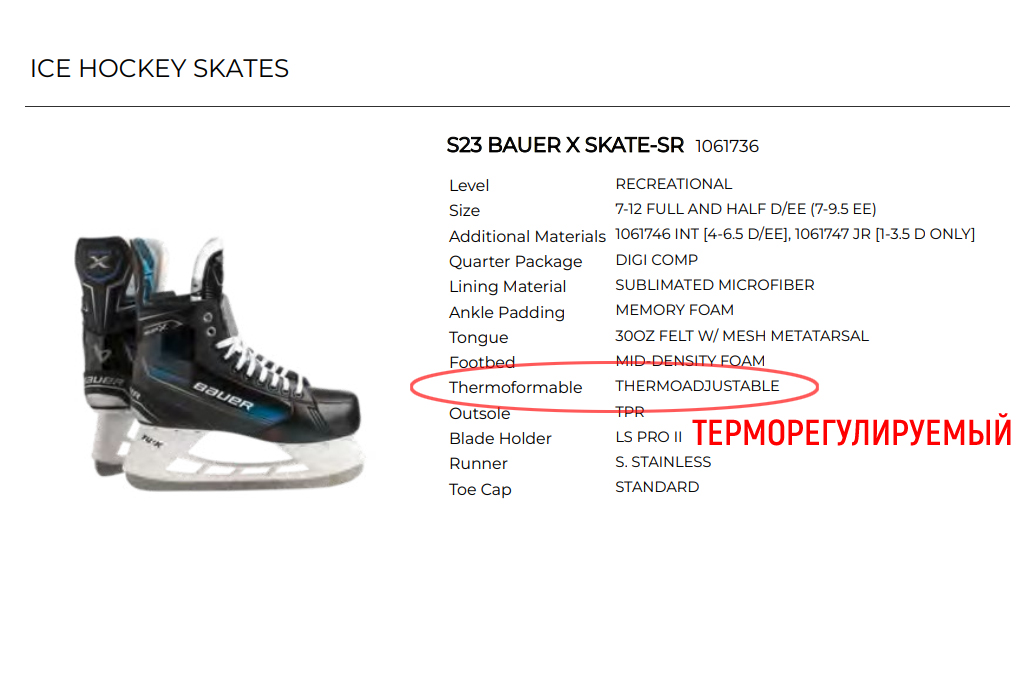
Task: Select the S23 BAUER X SKATE-SR title
Action: (x=565, y=145)
